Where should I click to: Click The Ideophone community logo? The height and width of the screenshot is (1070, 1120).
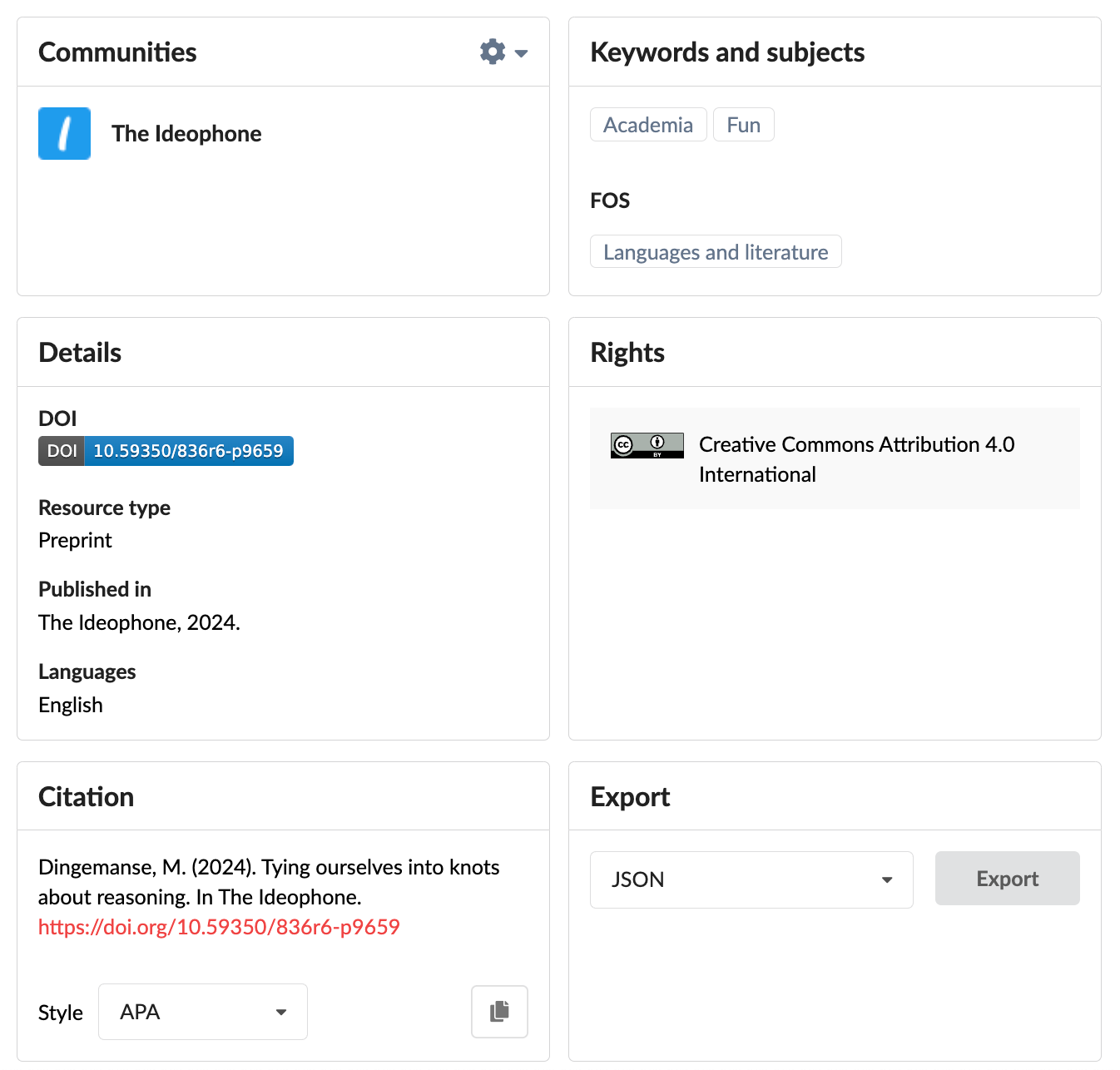[x=64, y=133]
